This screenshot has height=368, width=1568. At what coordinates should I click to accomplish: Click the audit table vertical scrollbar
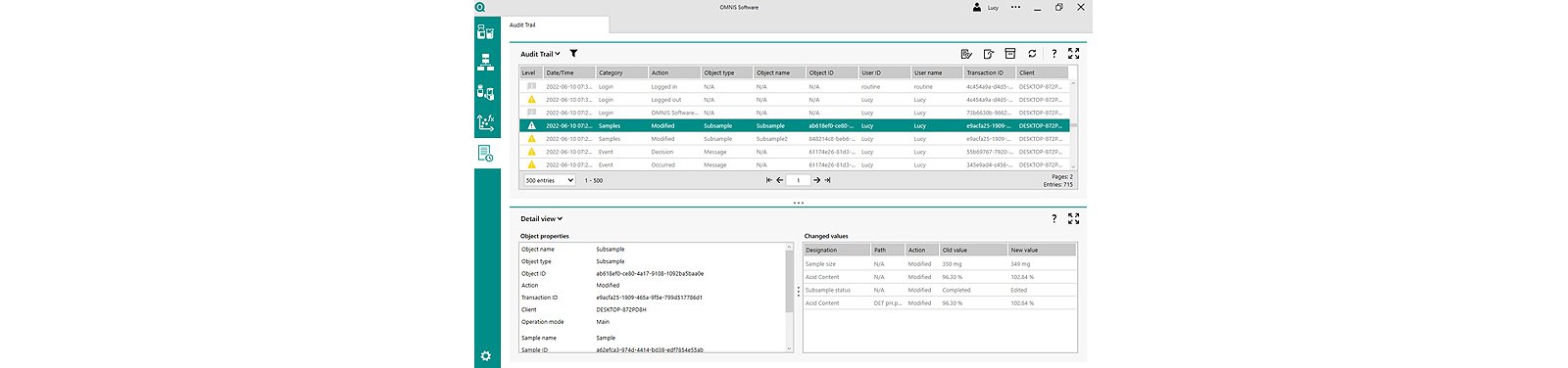click(1073, 124)
